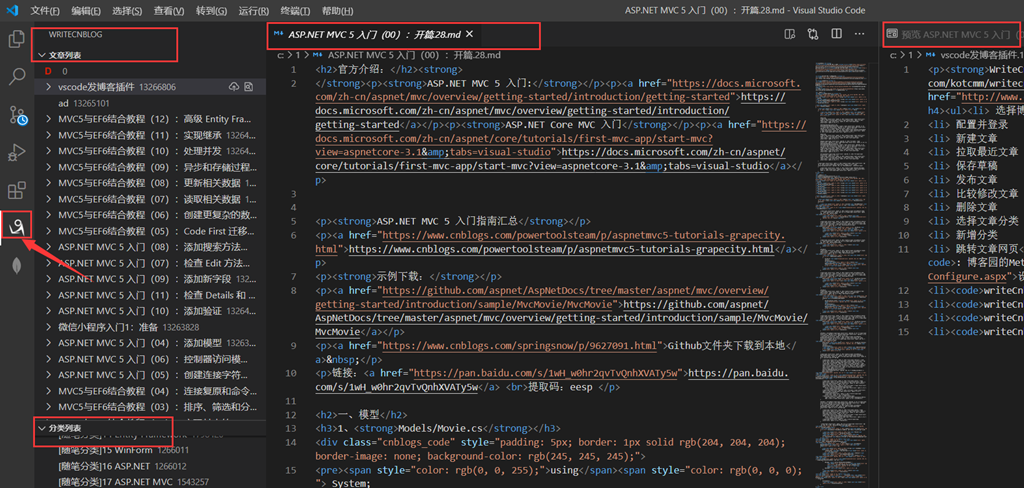This screenshot has width=1024, height=488.
Task: Select MVC5与EF6结合教程 (07) 读取相关数据
Action: point(150,199)
